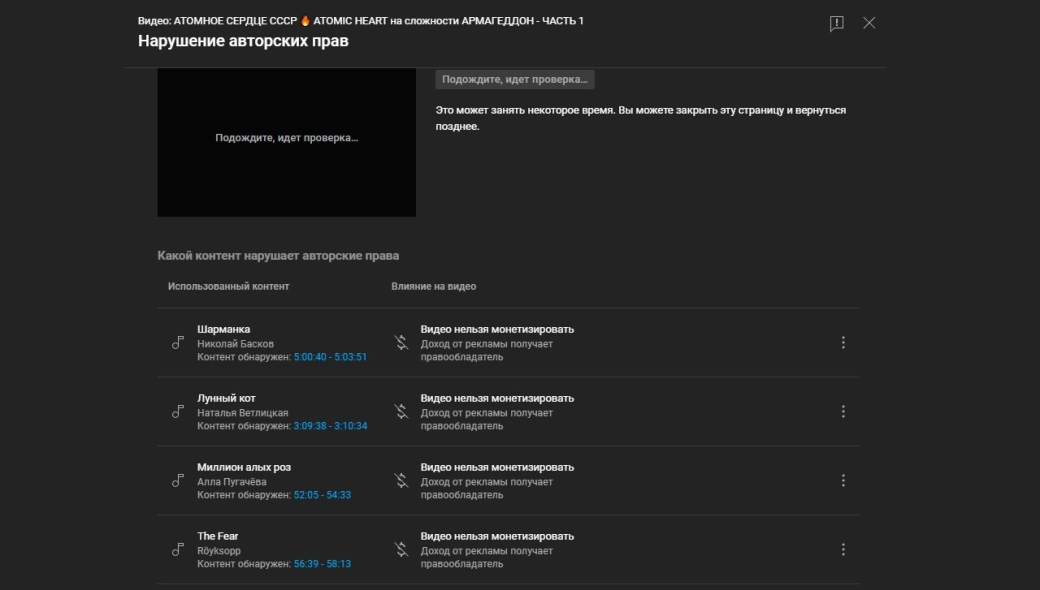Click the 'Какой контент нарушает авторские права' heading
Viewport: 1040px width, 590px height.
click(x=279, y=256)
